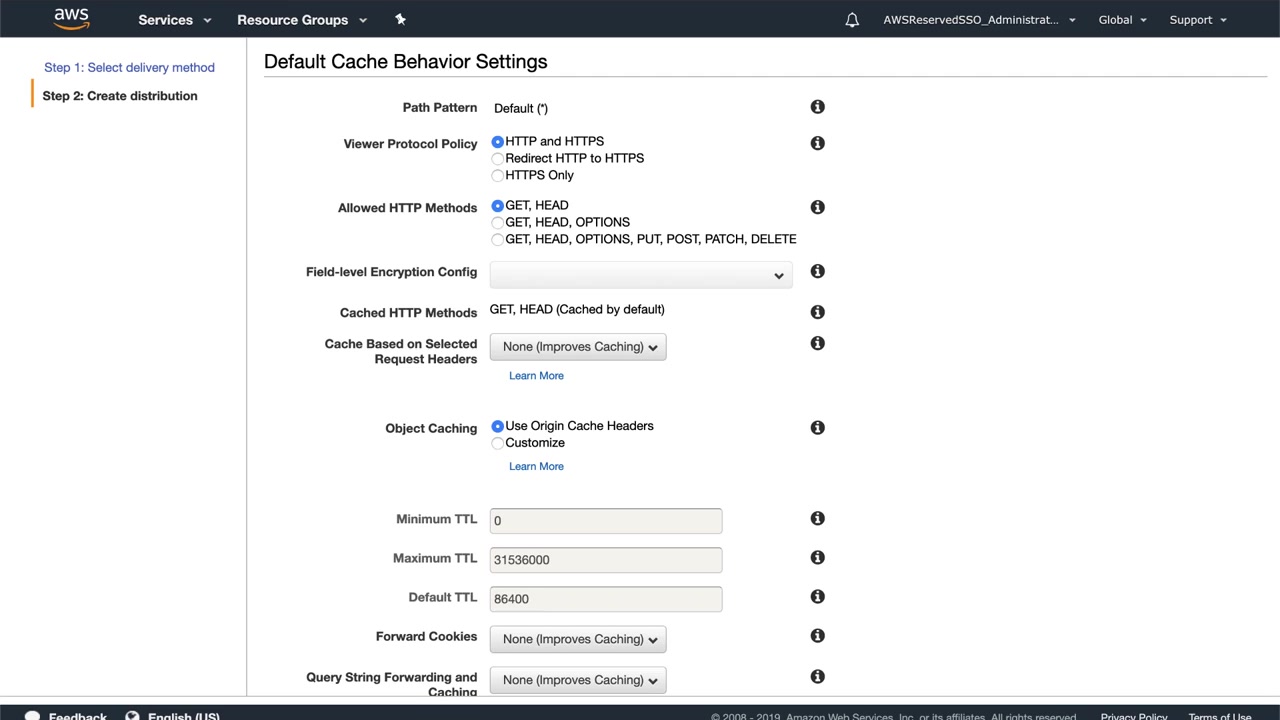The image size is (1280, 720).
Task: Click the Default TTL input field
Action: tap(606, 599)
